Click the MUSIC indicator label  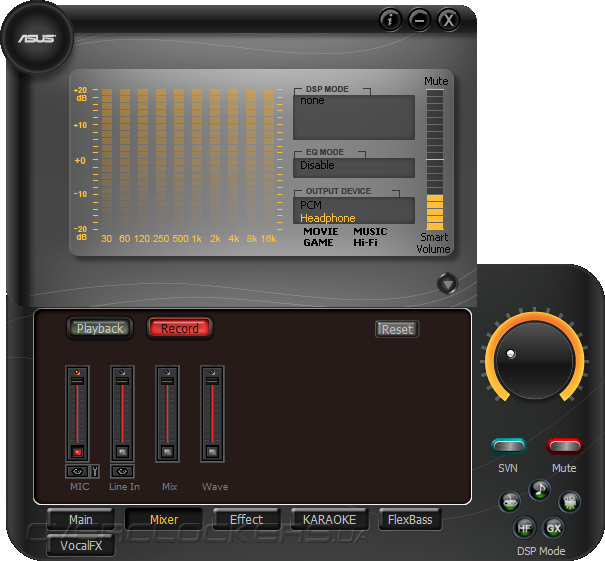click(370, 231)
